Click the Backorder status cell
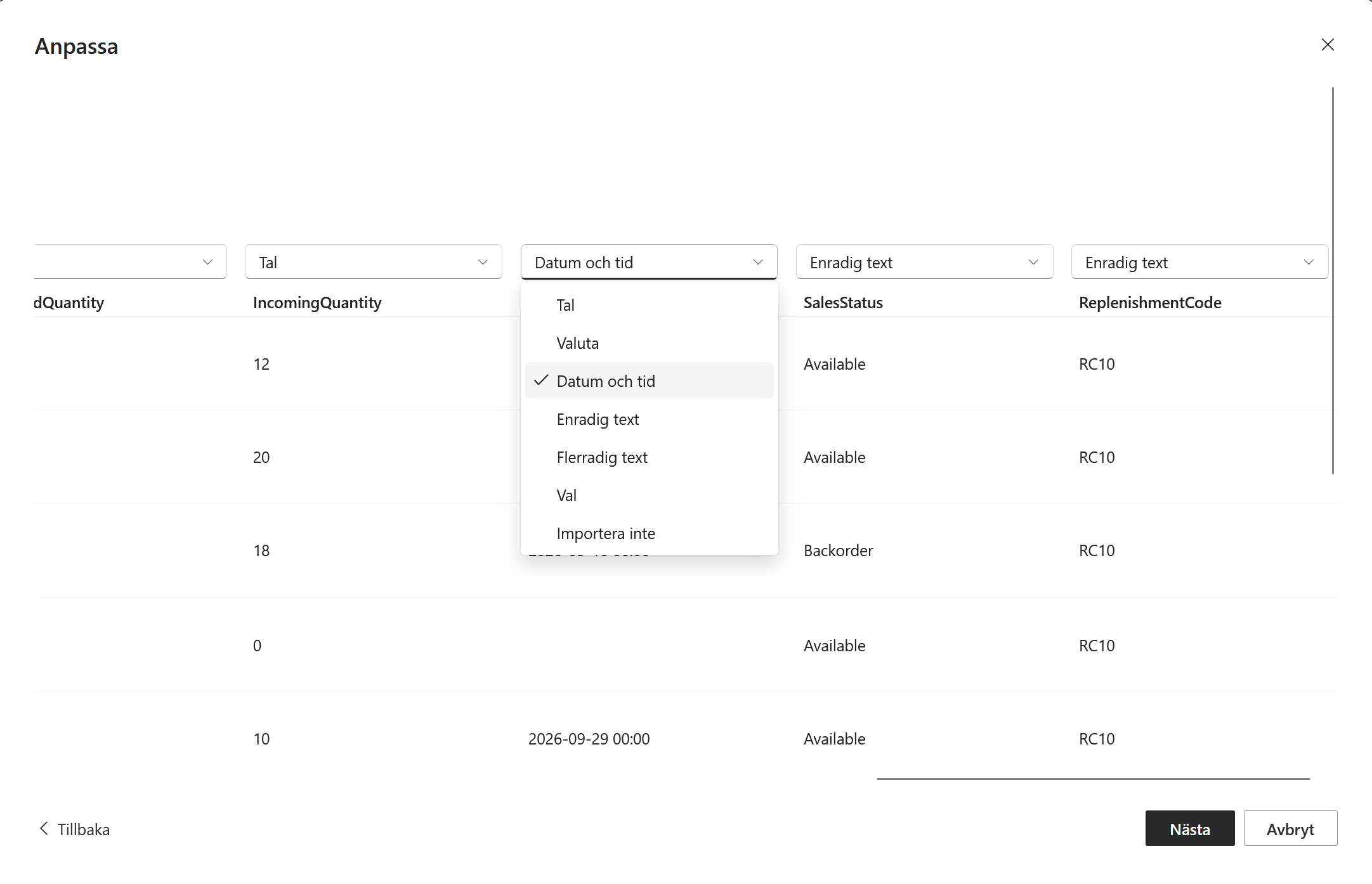The width and height of the screenshot is (1372, 884). (x=838, y=550)
